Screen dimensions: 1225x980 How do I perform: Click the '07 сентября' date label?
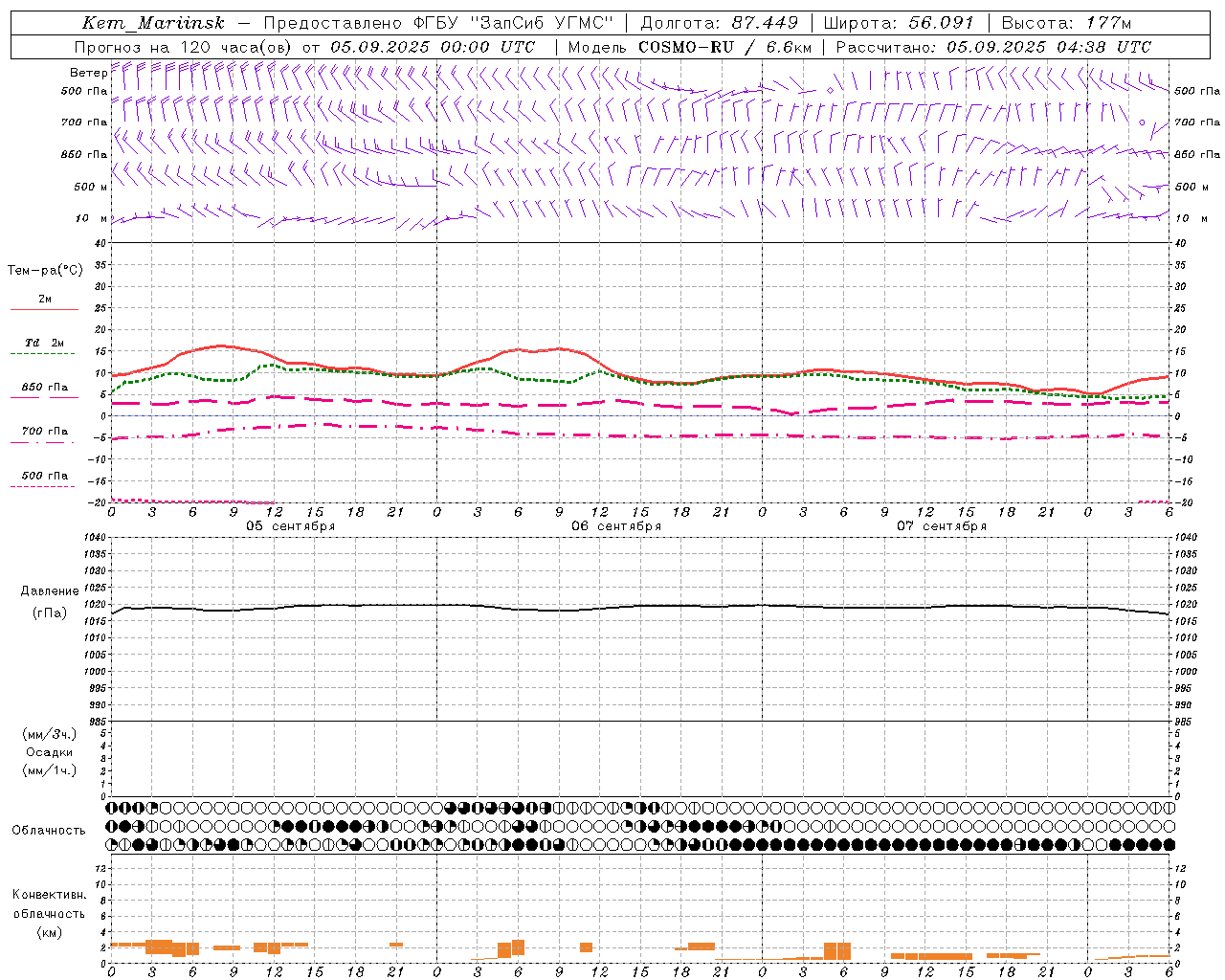942,526
